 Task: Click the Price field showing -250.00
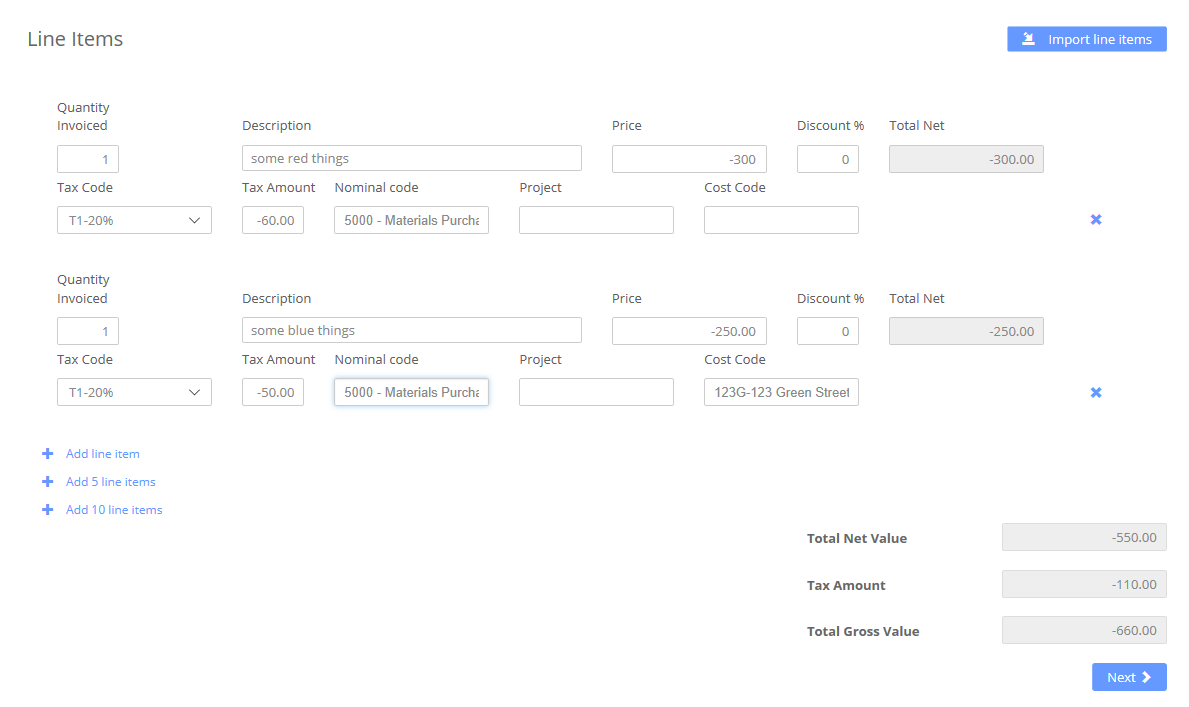[x=689, y=332]
